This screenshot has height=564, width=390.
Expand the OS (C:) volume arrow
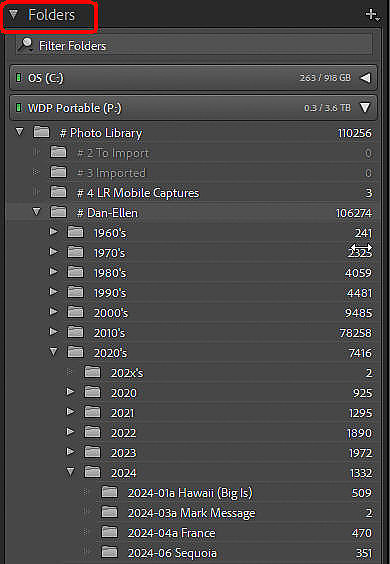pos(366,78)
